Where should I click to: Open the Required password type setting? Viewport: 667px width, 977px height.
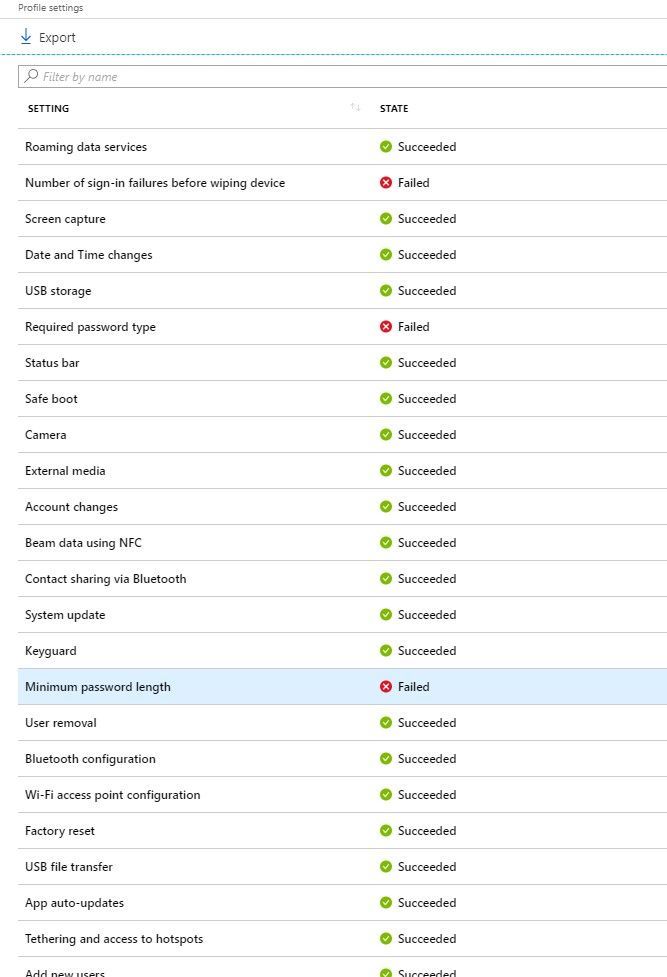pos(91,327)
